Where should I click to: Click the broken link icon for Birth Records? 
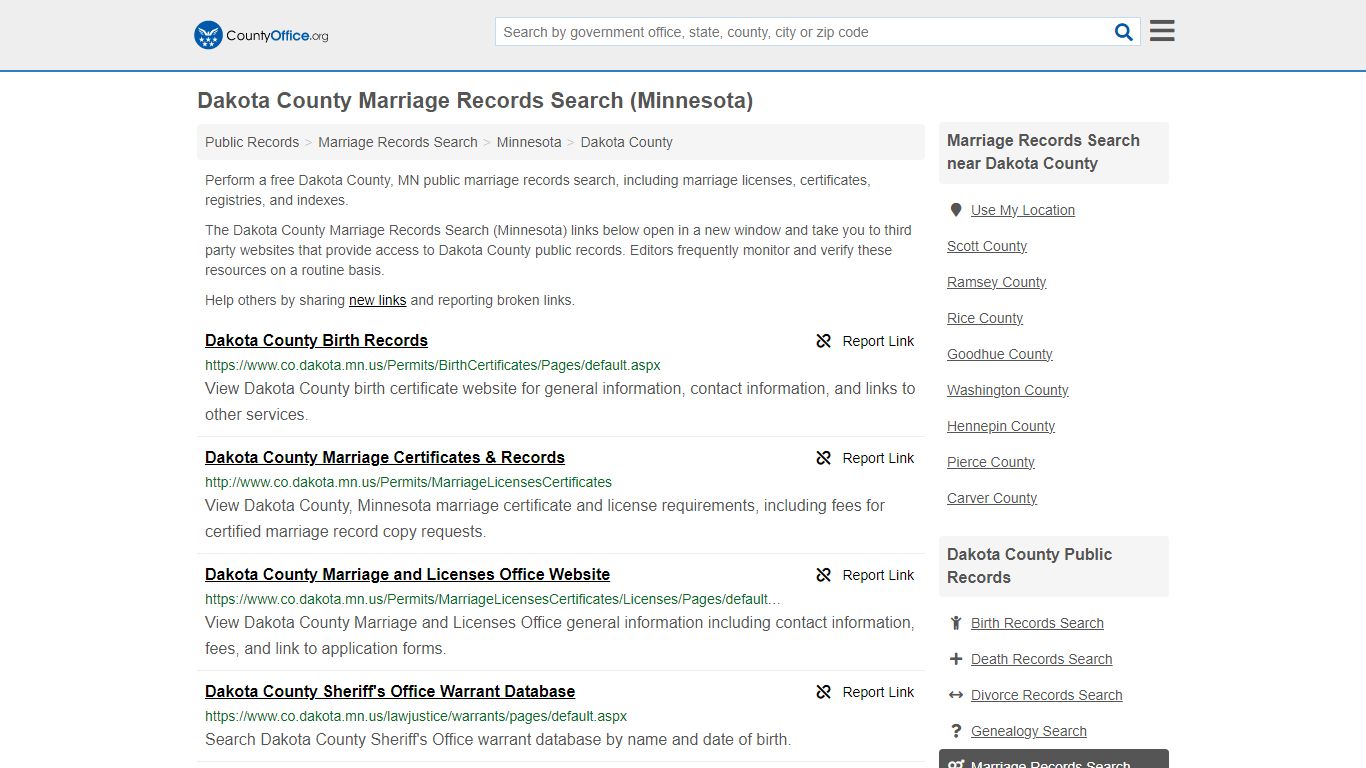tap(824, 341)
